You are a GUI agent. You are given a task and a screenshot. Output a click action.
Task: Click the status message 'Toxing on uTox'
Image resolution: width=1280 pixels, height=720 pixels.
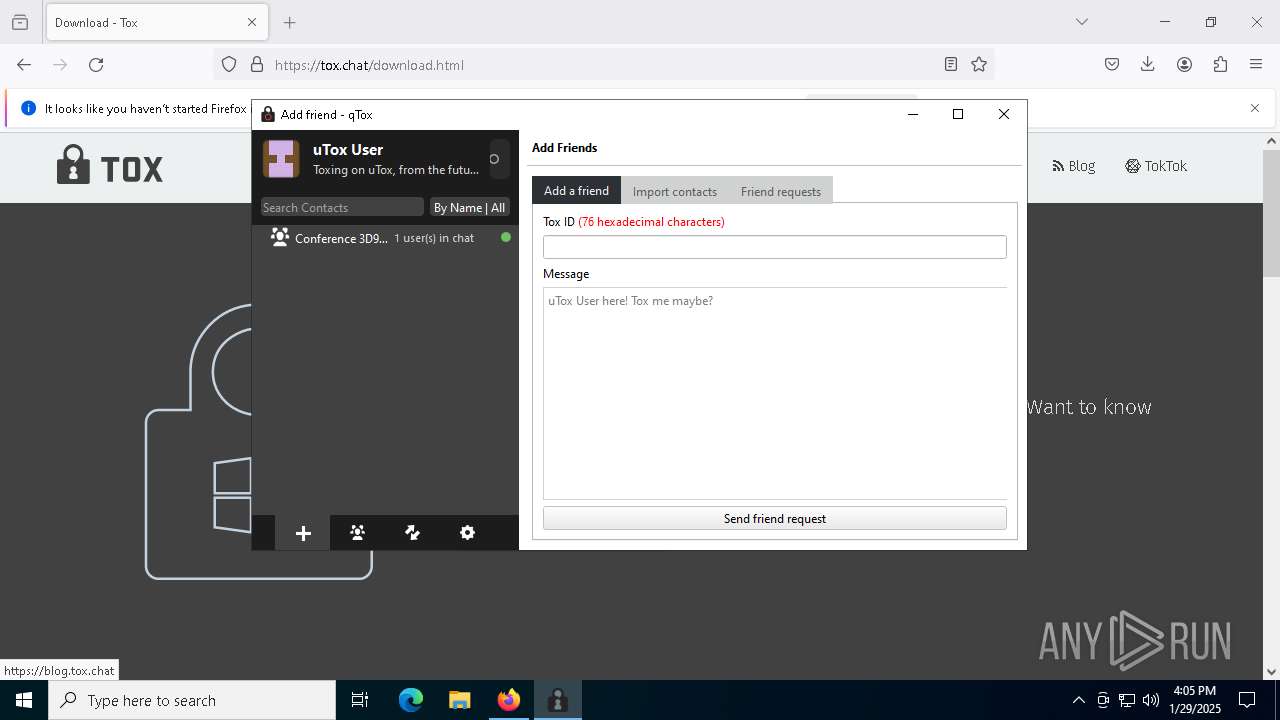[x=396, y=170]
